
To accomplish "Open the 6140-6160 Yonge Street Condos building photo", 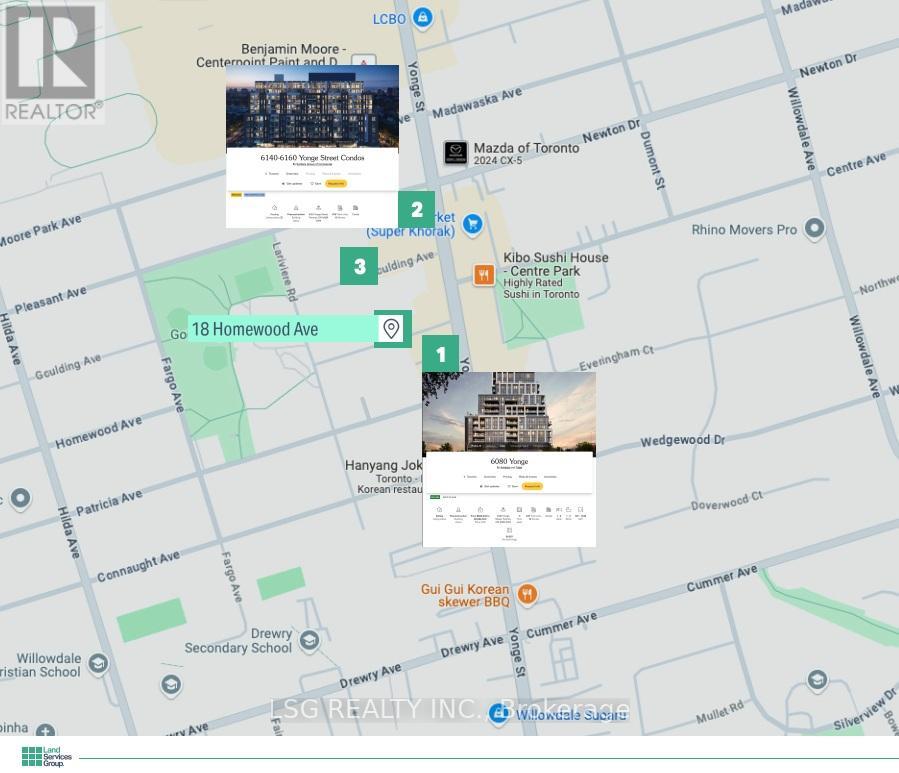I will 312,106.
